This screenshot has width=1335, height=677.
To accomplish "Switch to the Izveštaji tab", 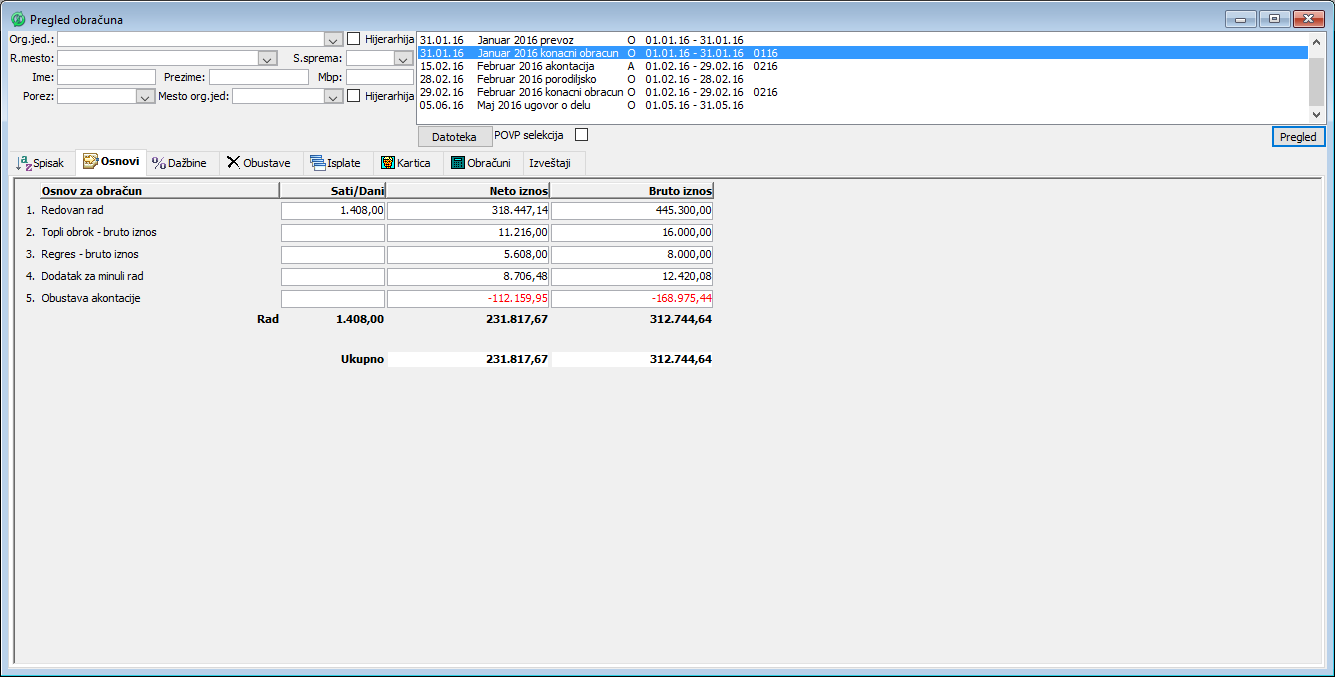I will click(549, 163).
